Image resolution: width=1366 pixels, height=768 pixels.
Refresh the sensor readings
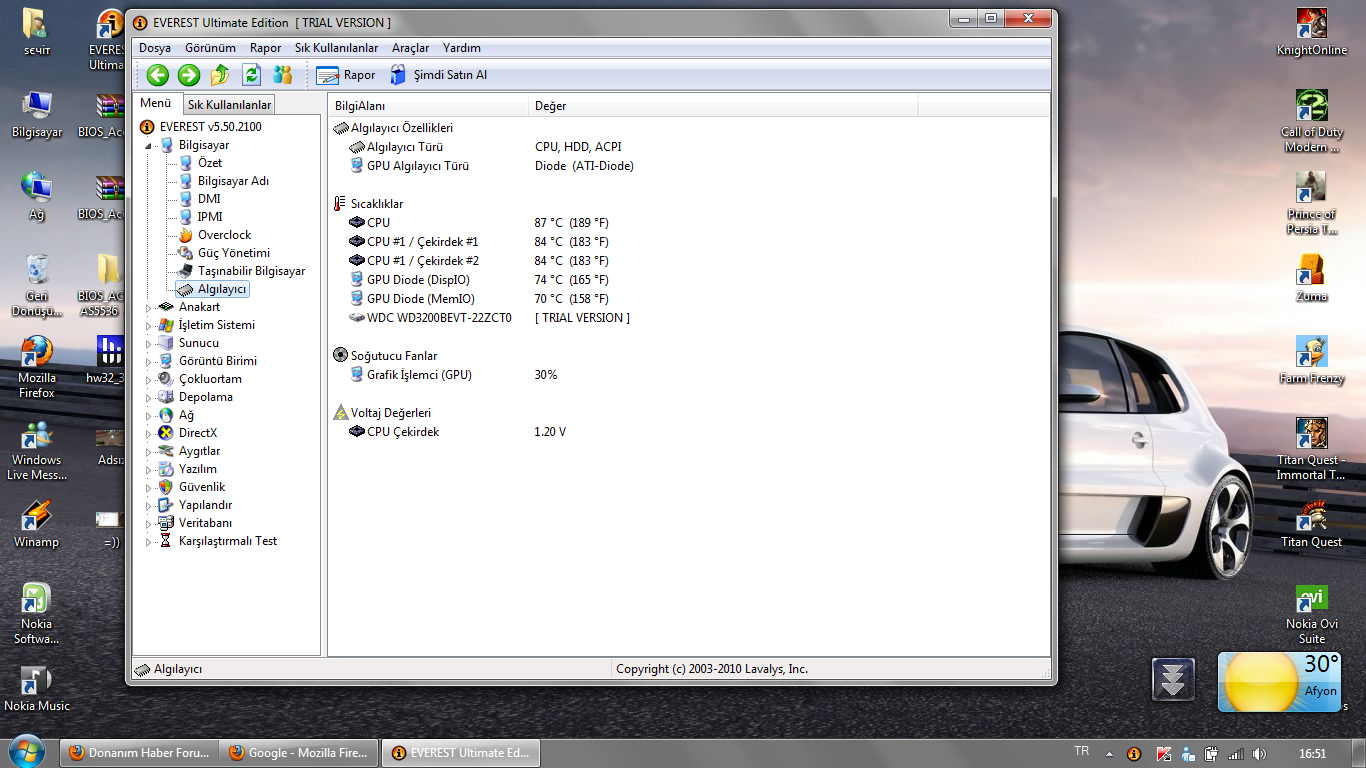click(x=252, y=75)
